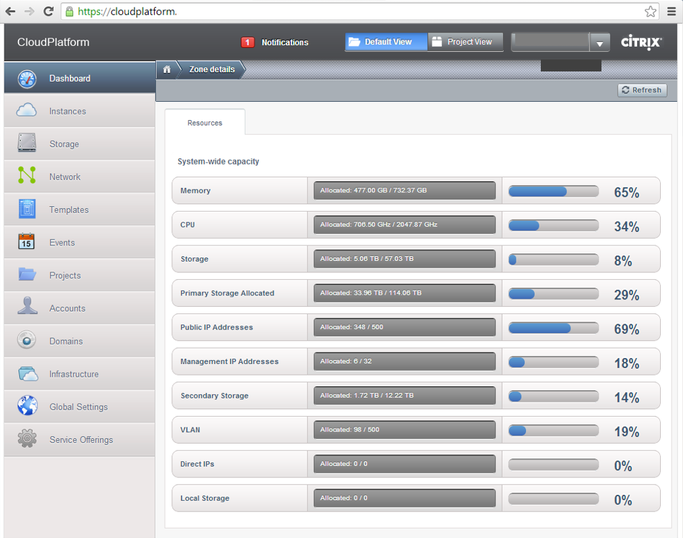
Task: Click the Accounts person icon
Action: click(x=27, y=306)
